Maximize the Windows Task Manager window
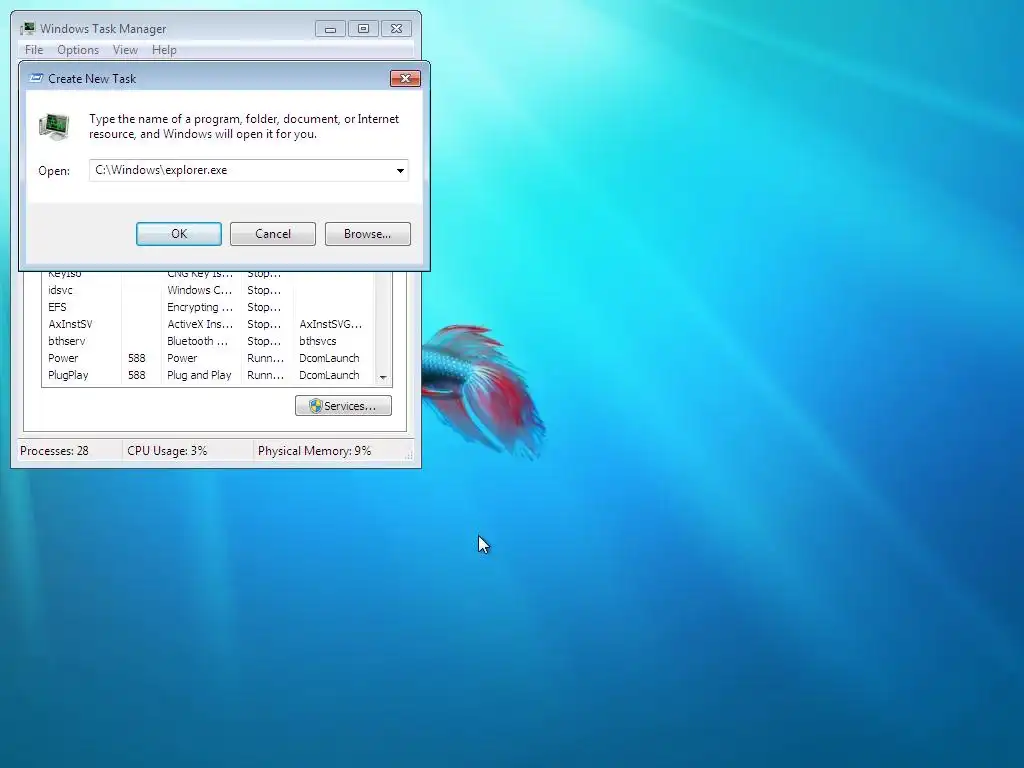The height and width of the screenshot is (768, 1024). tap(363, 29)
